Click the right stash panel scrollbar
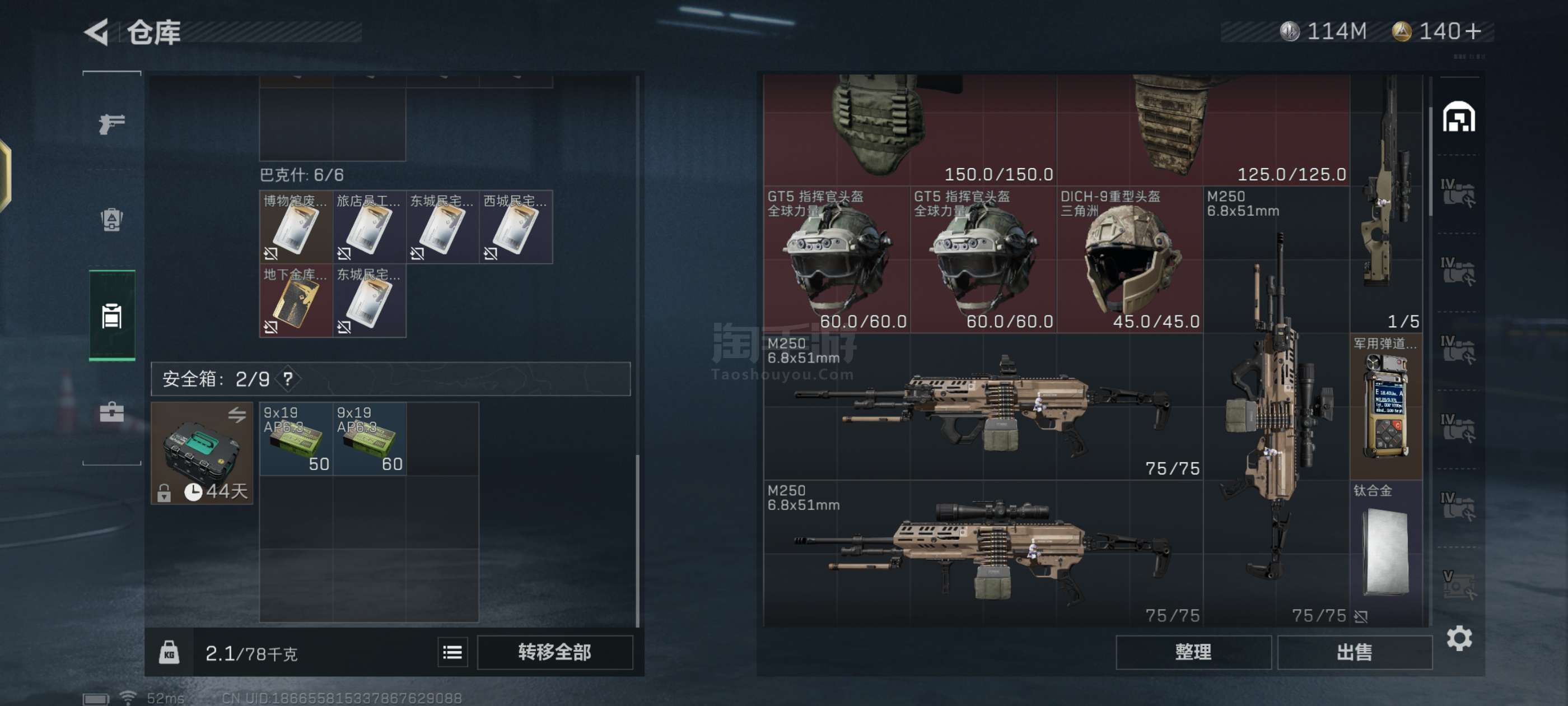1568x706 pixels. (1430, 161)
